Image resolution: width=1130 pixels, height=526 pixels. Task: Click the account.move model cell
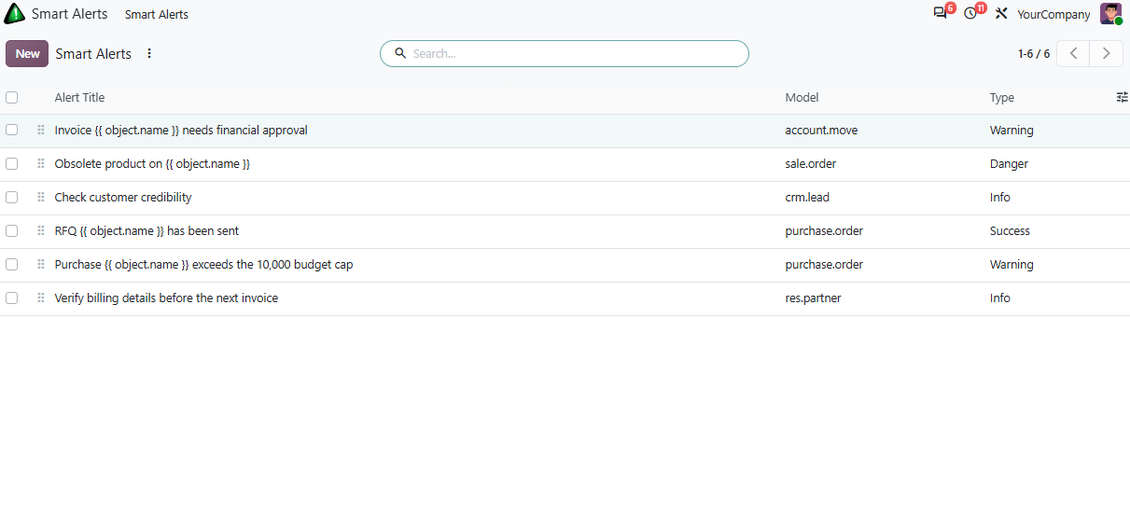(822, 130)
